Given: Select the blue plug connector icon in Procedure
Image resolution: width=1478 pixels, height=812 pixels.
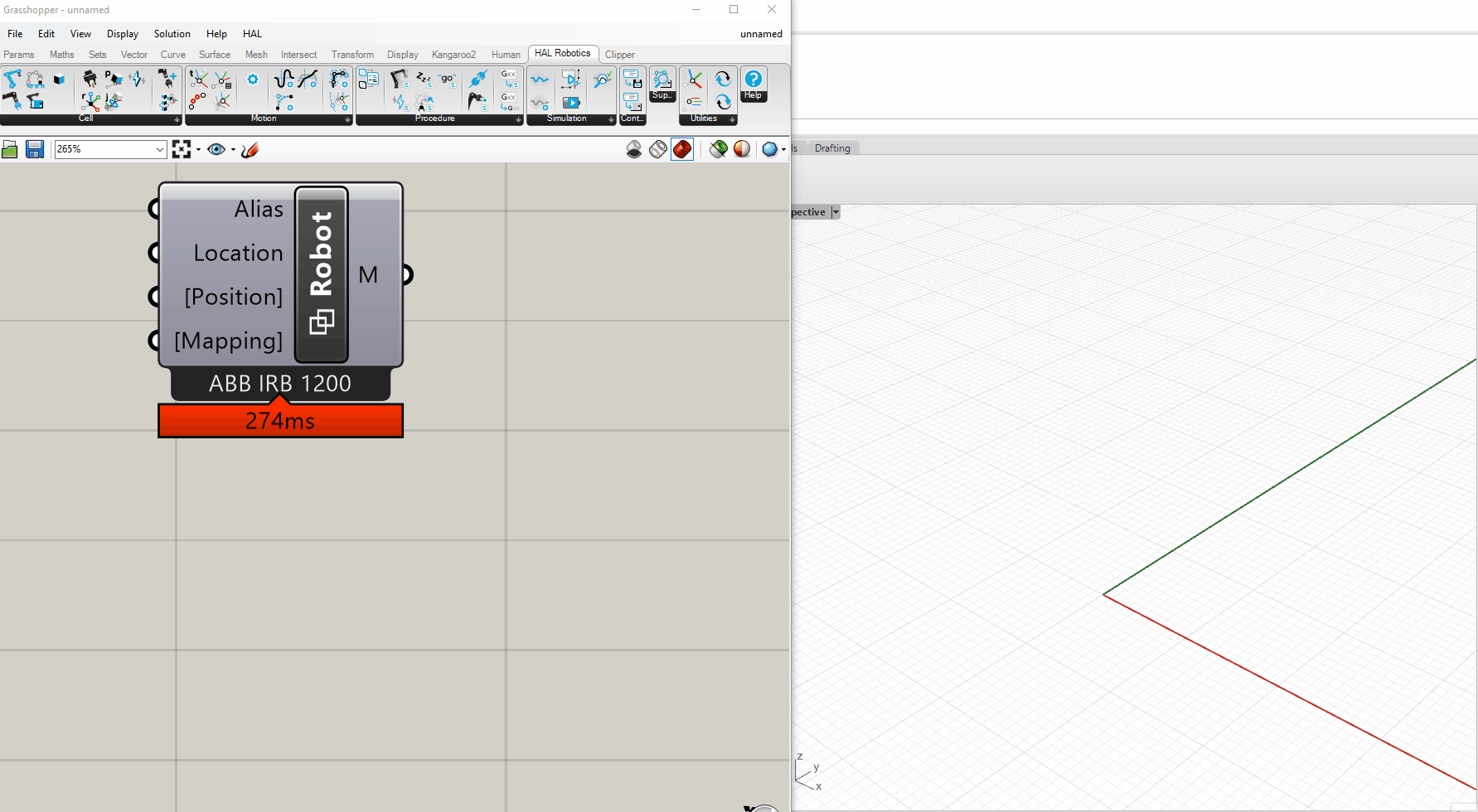Looking at the screenshot, I should pos(477,80).
